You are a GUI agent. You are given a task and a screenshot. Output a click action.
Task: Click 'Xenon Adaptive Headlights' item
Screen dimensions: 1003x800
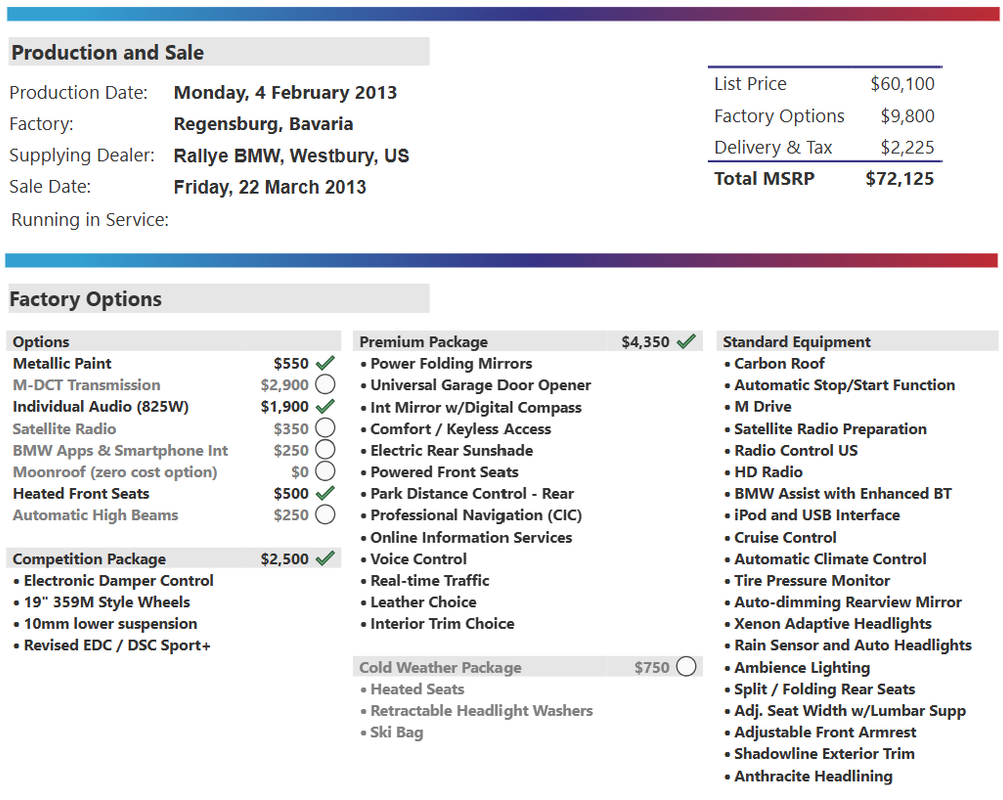click(x=833, y=624)
